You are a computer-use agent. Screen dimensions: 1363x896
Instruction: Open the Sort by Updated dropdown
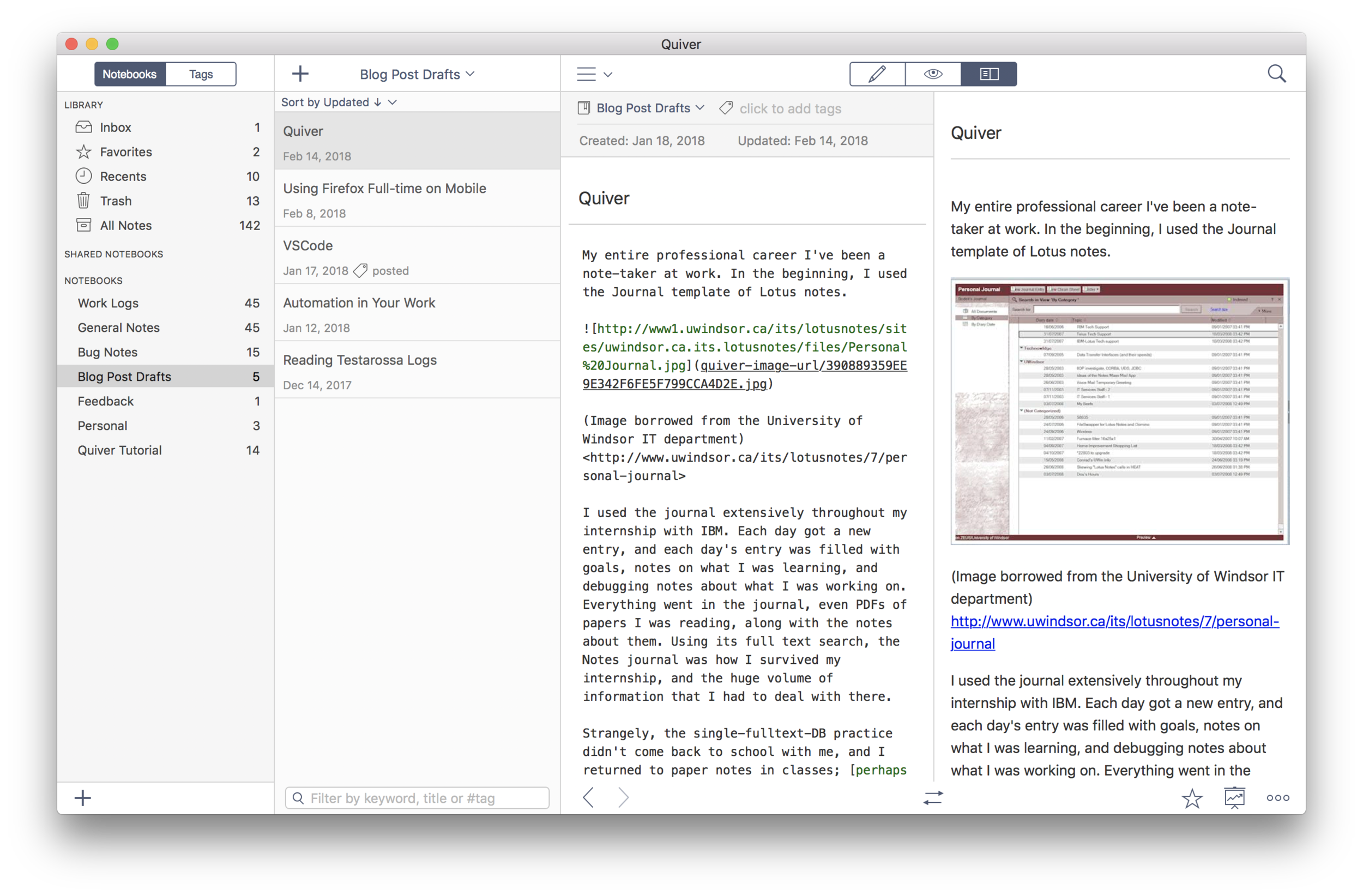click(x=339, y=102)
